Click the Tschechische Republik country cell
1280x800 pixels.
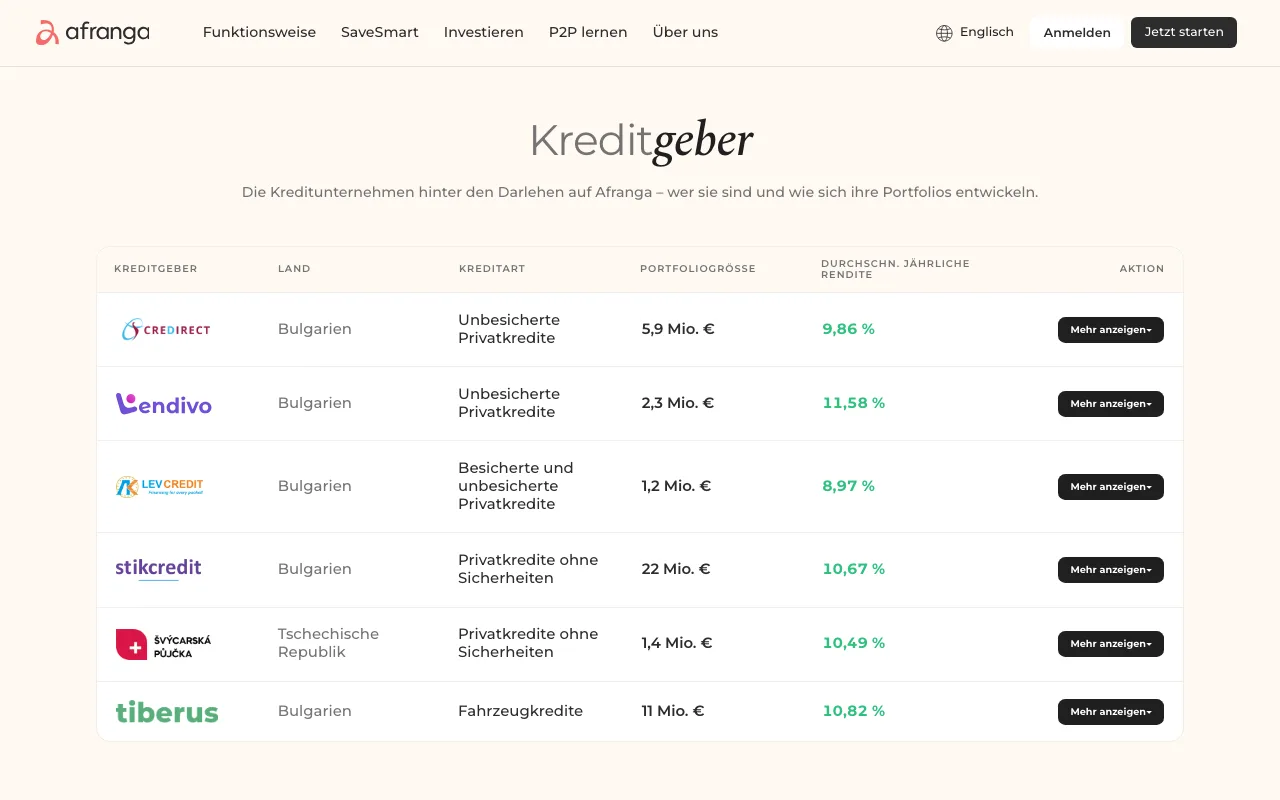tap(328, 643)
